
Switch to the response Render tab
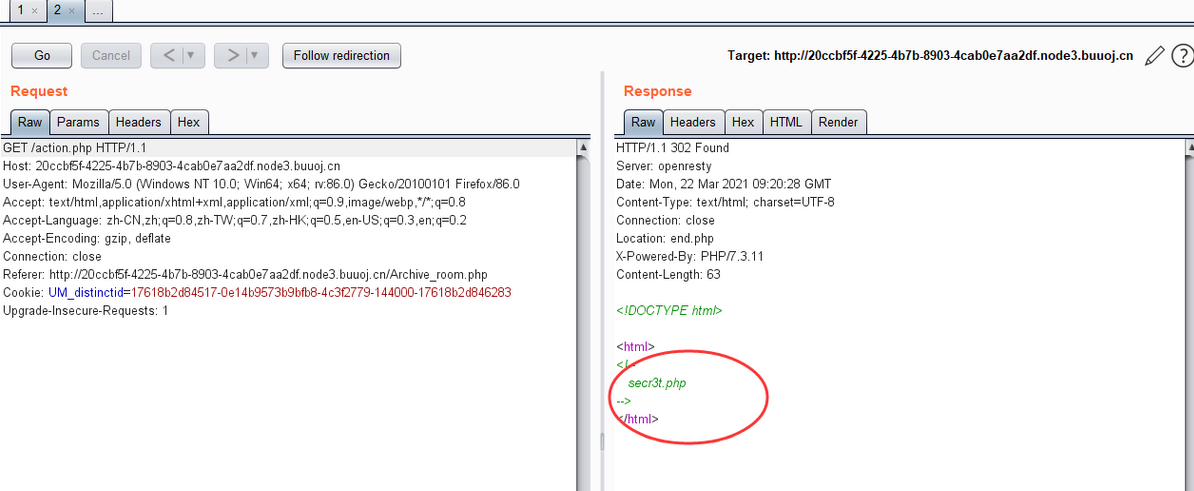pyautogui.click(x=838, y=122)
